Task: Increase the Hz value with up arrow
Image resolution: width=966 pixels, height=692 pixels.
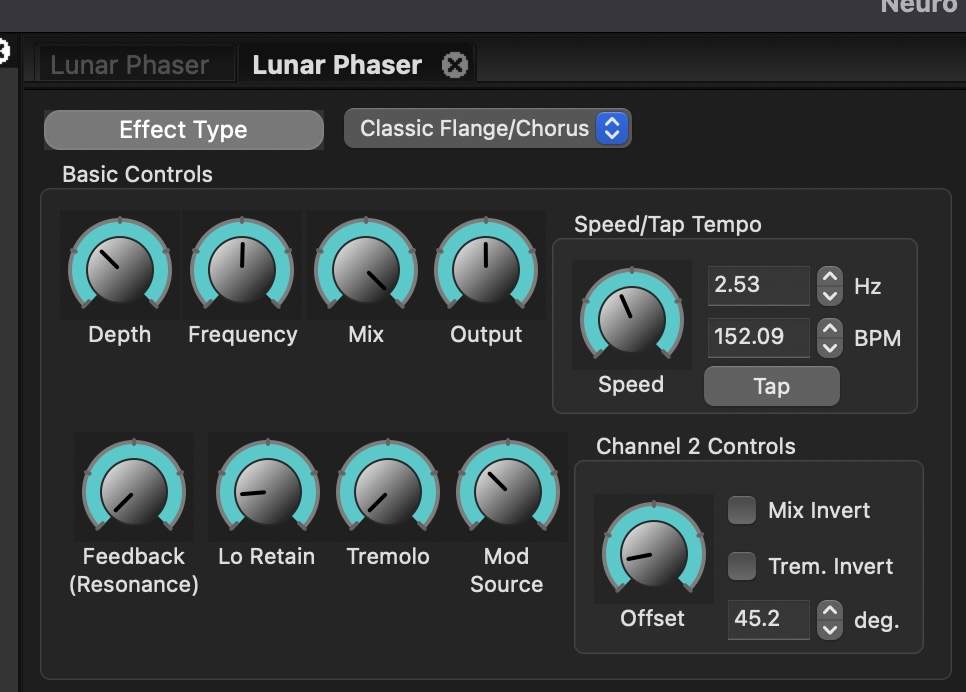Action: 830,276
